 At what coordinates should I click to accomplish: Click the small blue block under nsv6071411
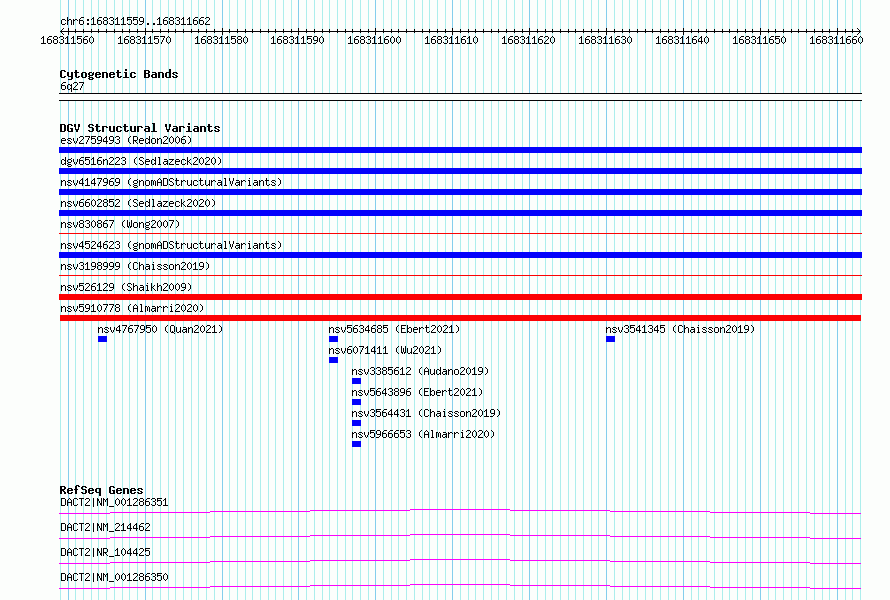pyautogui.click(x=334, y=360)
